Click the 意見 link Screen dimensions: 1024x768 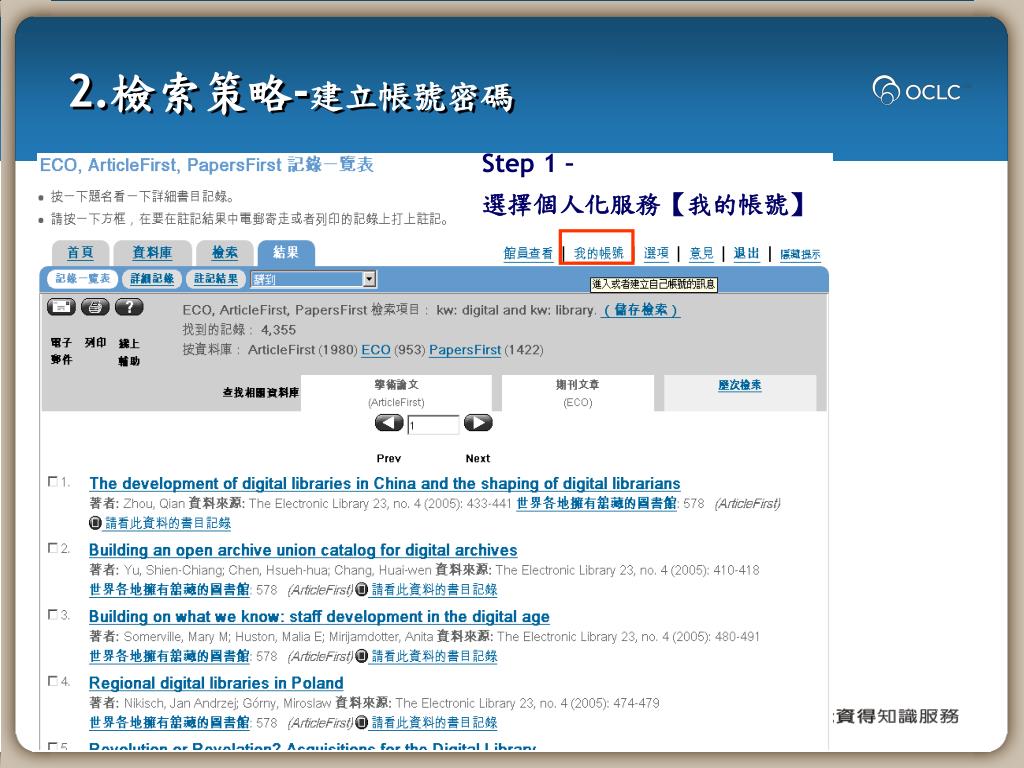pyautogui.click(x=701, y=253)
